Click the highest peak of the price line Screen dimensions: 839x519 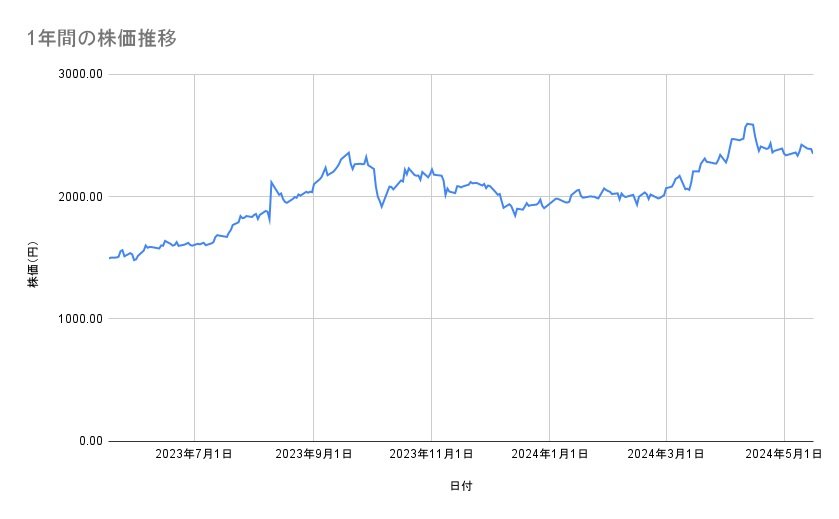click(x=748, y=124)
